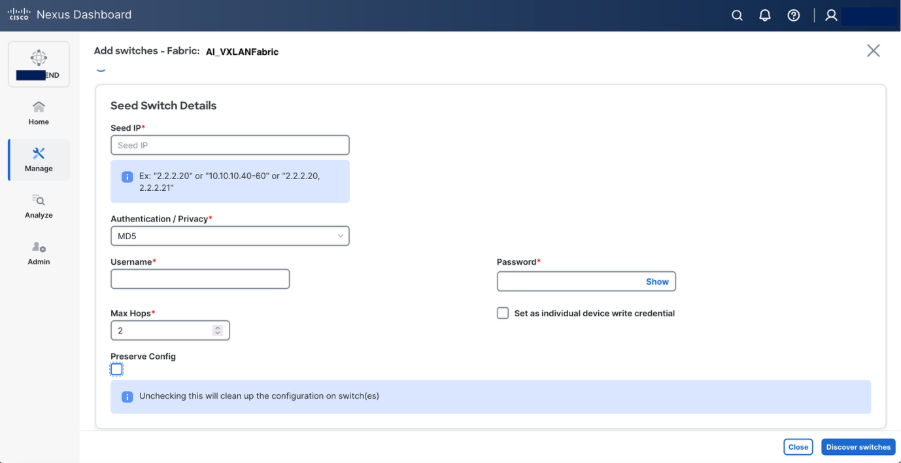The height and width of the screenshot is (463, 901).
Task: Open notifications bell icon
Action: click(765, 16)
